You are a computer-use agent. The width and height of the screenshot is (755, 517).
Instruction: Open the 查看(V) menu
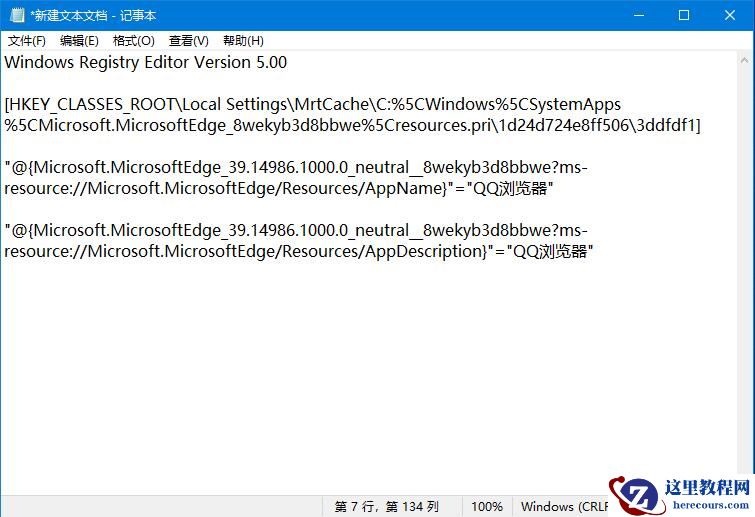coord(188,41)
